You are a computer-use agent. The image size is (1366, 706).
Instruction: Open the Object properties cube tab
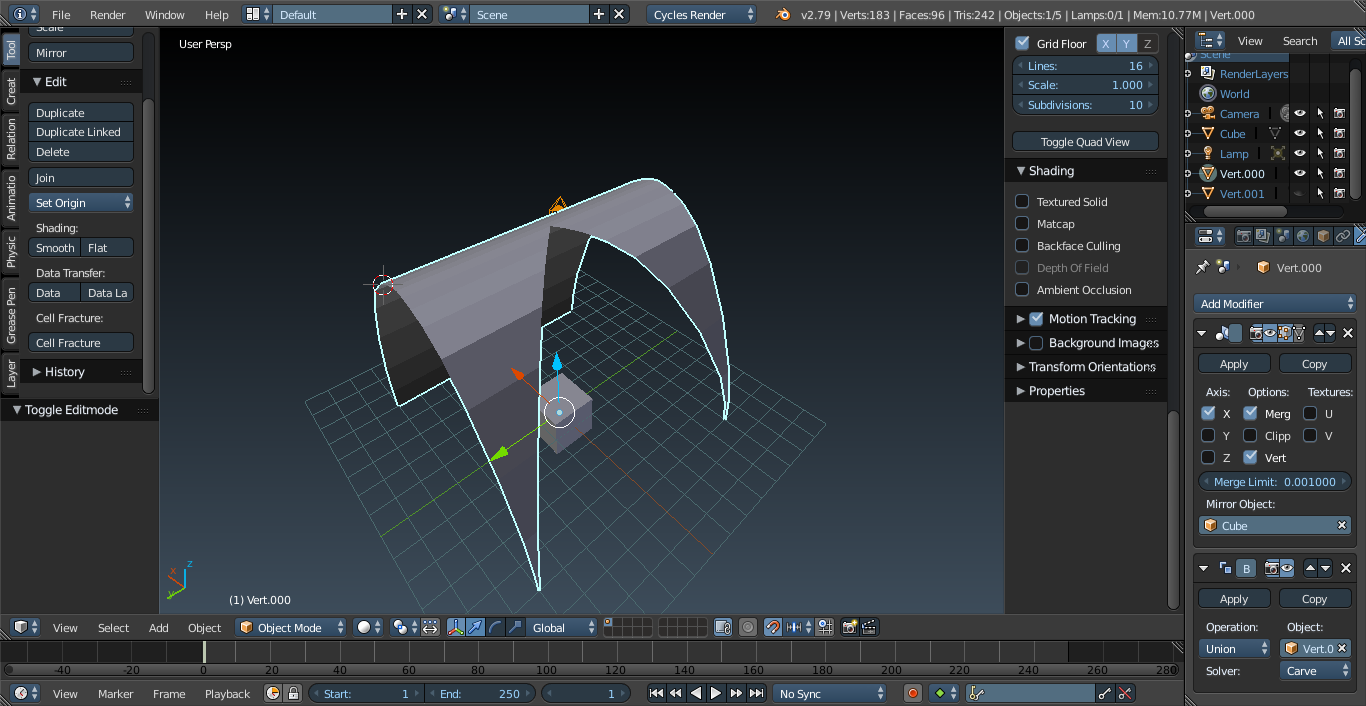(1323, 236)
